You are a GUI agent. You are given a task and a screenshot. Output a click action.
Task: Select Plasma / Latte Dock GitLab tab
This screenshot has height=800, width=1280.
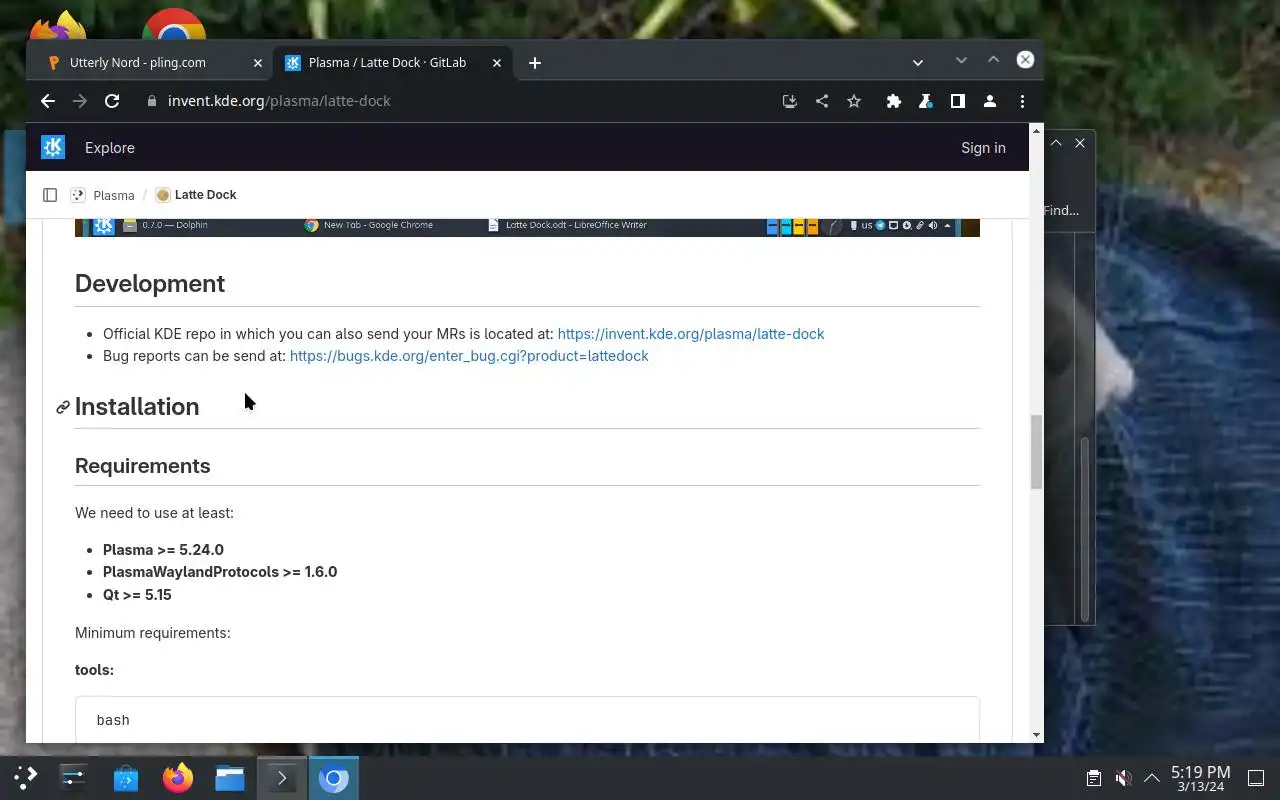pos(387,63)
